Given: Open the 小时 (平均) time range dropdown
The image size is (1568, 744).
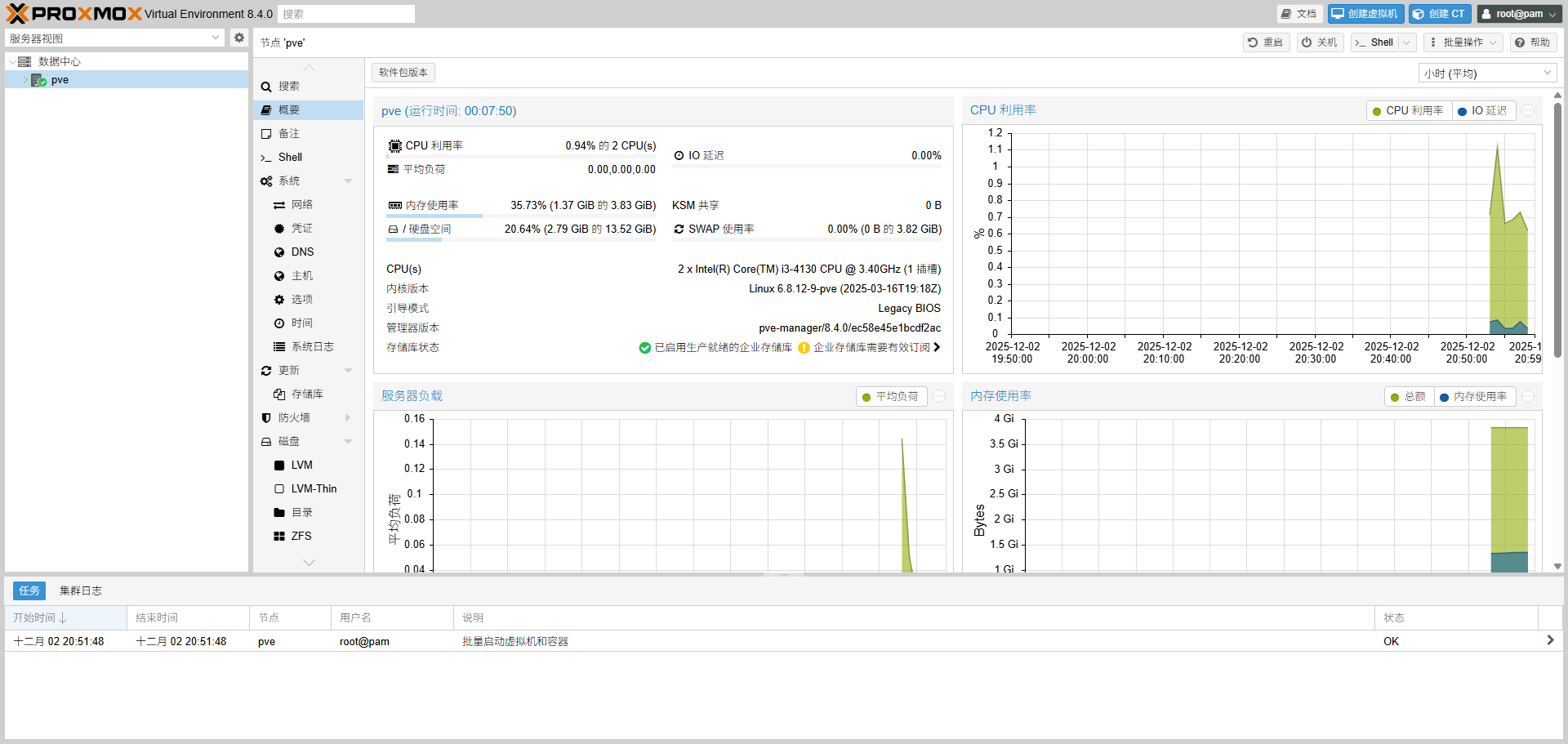Looking at the screenshot, I should 1486,73.
